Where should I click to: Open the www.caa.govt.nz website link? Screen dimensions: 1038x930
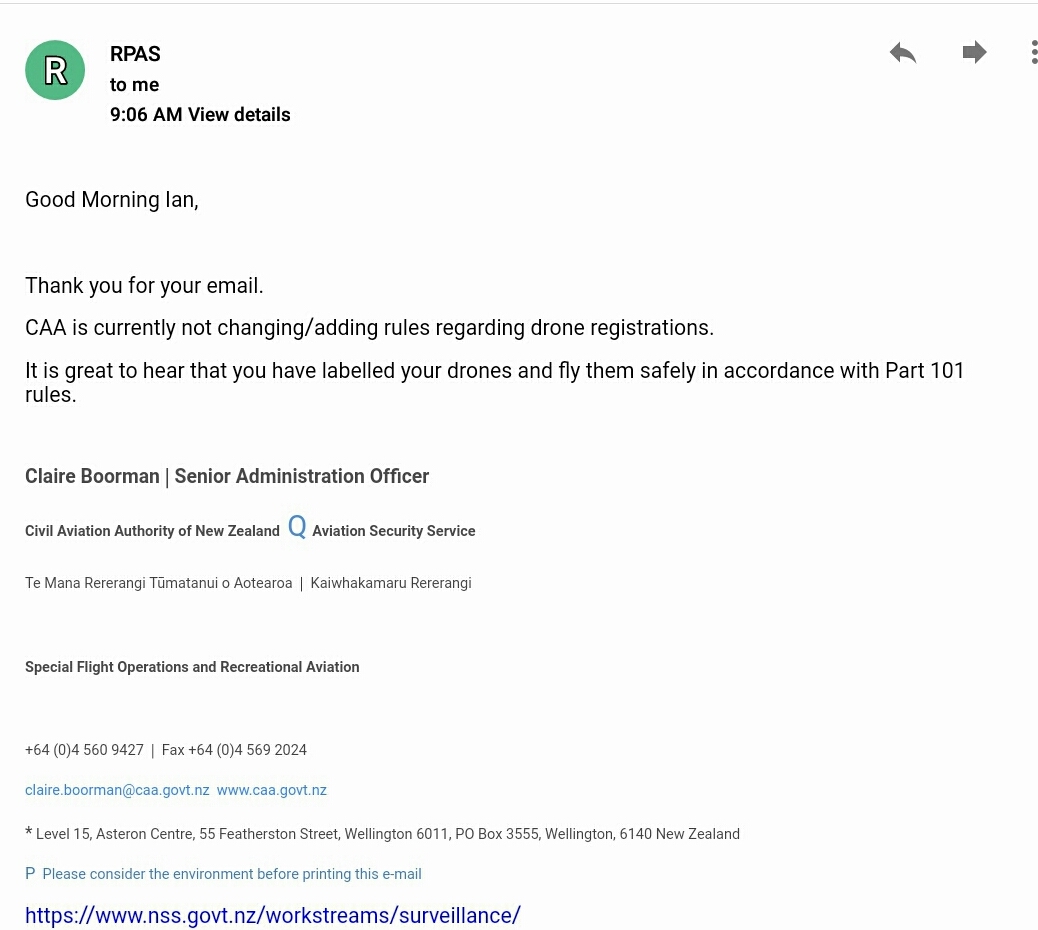tap(271, 790)
